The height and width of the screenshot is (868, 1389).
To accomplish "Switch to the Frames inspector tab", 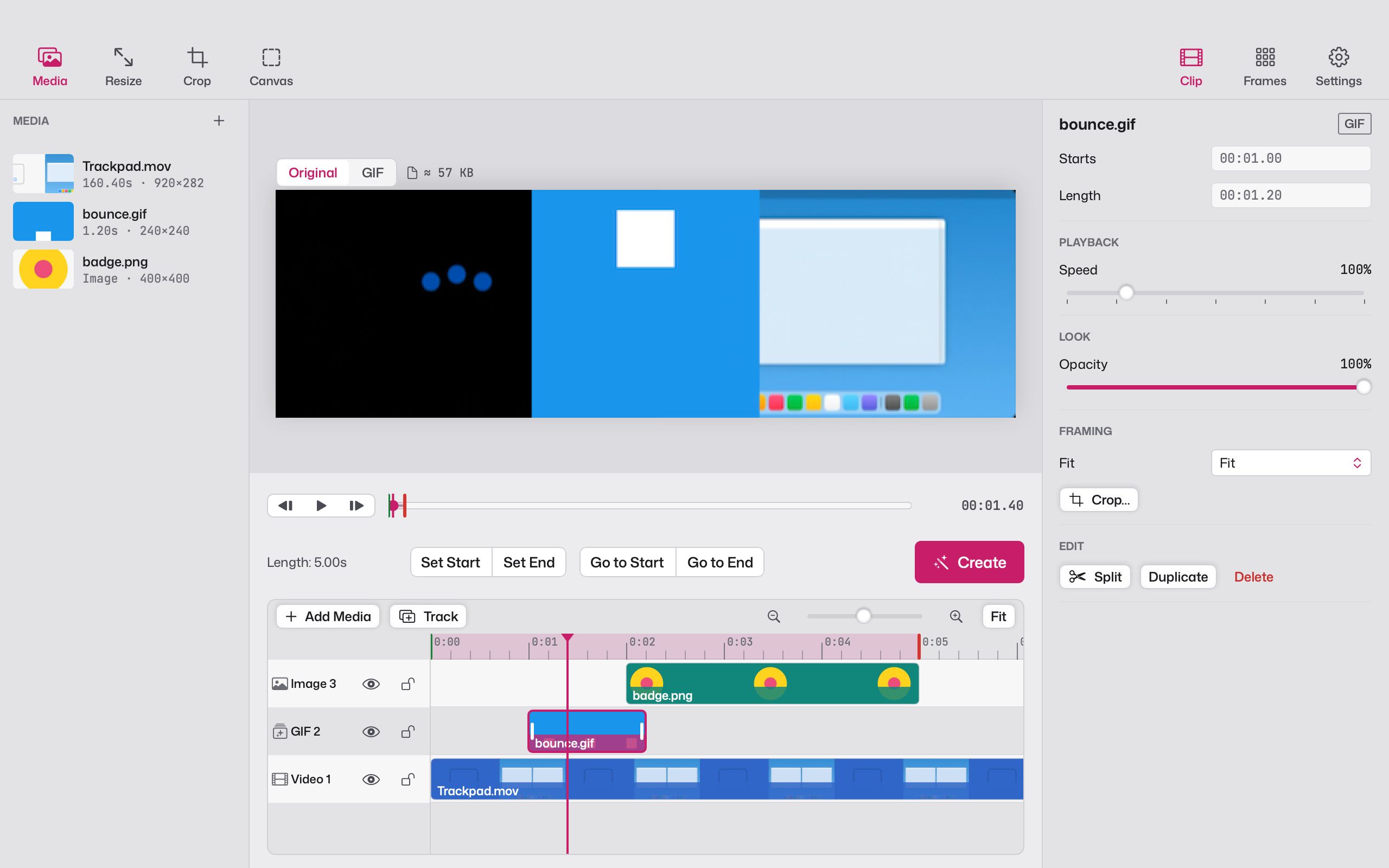I will (x=1264, y=67).
